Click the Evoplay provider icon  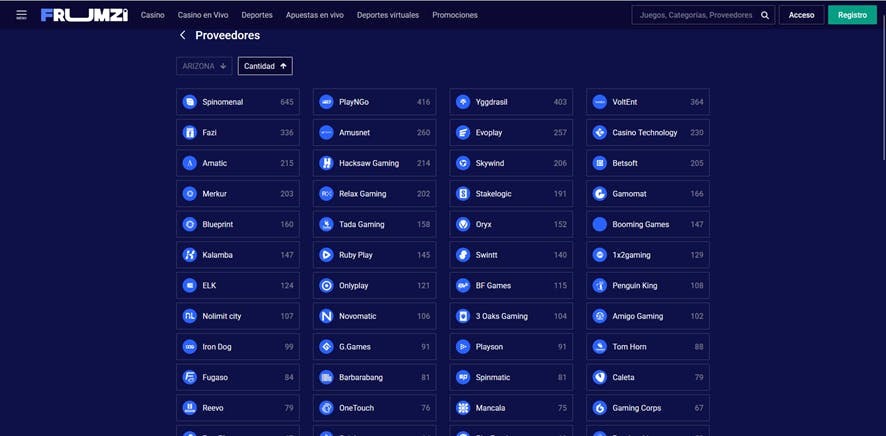tap(463, 132)
